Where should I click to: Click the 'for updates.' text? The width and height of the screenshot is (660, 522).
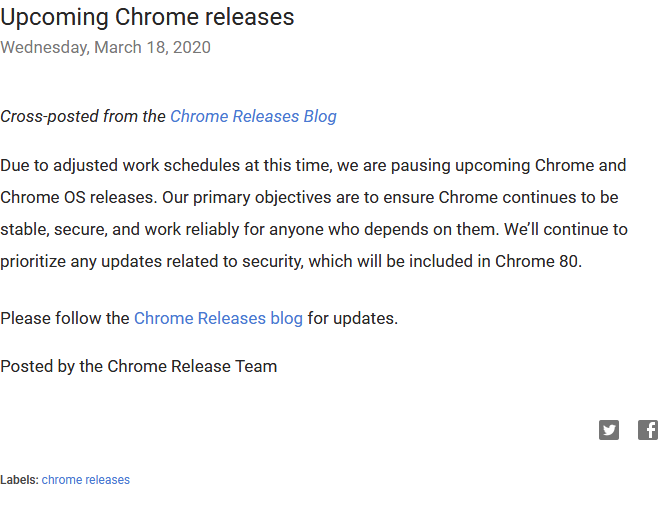[352, 318]
